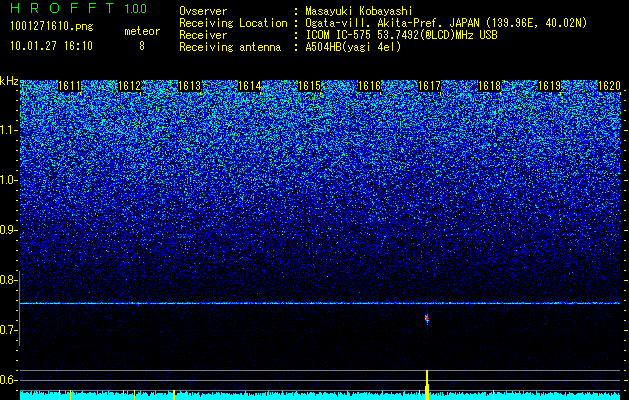The height and width of the screenshot is (400, 629).
Task: Click the meteor label text
Action: point(142,31)
